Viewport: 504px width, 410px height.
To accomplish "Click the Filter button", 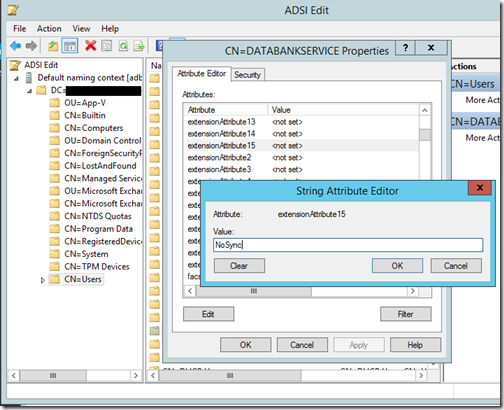I will coord(406,314).
